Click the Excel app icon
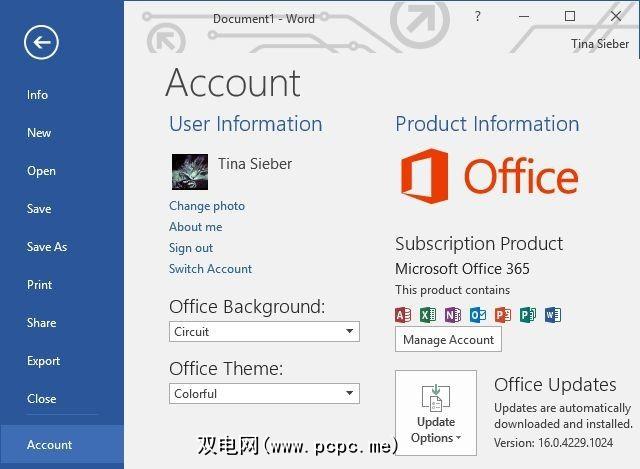This screenshot has width=640, height=469. tap(428, 315)
